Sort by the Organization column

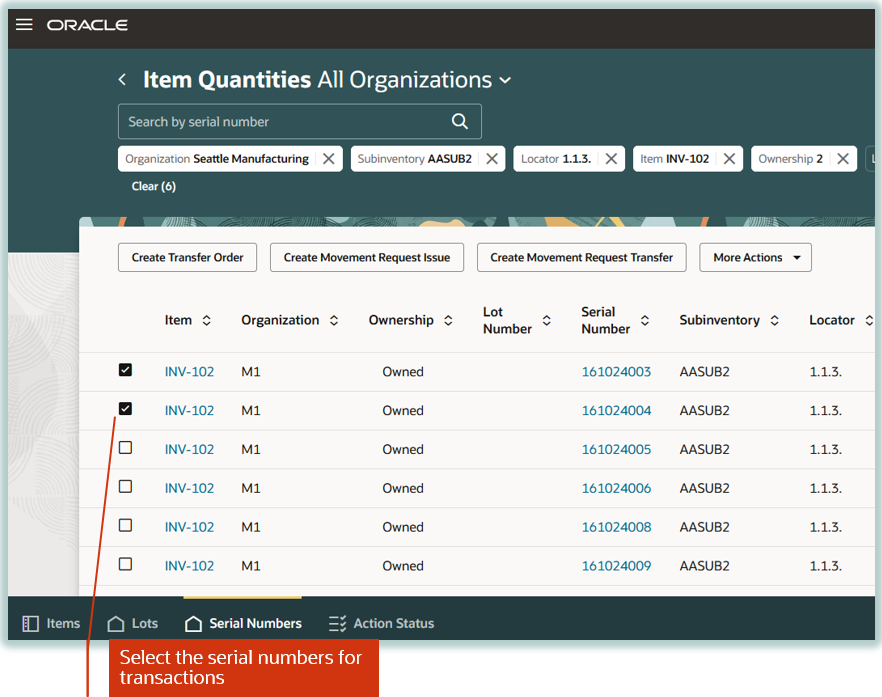[x=334, y=320]
